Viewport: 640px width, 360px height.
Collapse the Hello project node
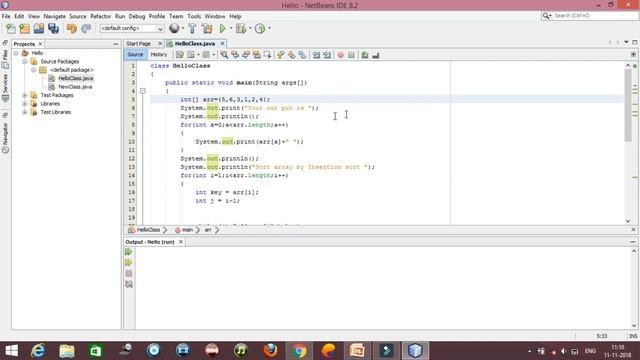(16, 53)
